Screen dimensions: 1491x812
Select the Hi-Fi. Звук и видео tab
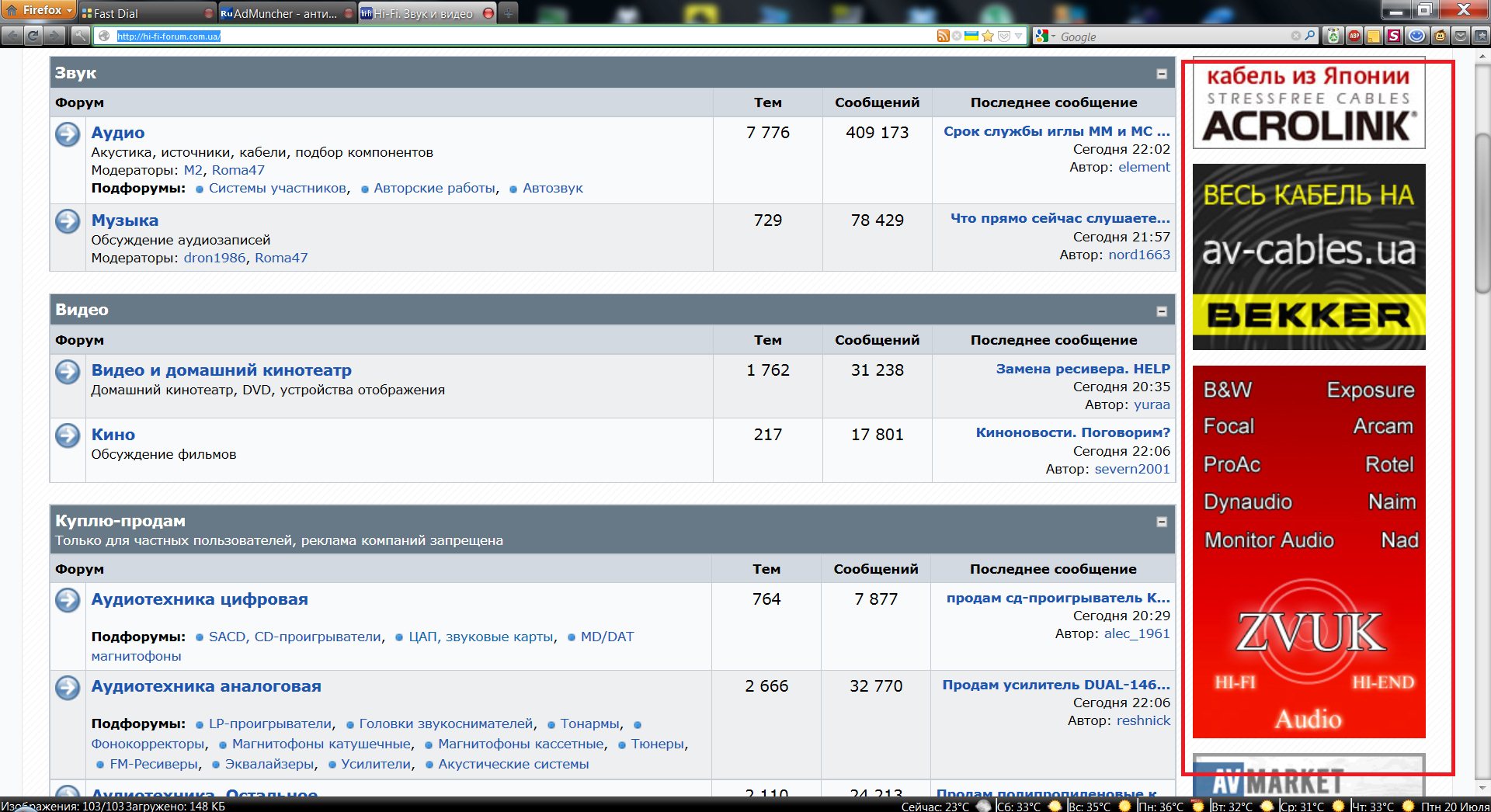pos(426,13)
